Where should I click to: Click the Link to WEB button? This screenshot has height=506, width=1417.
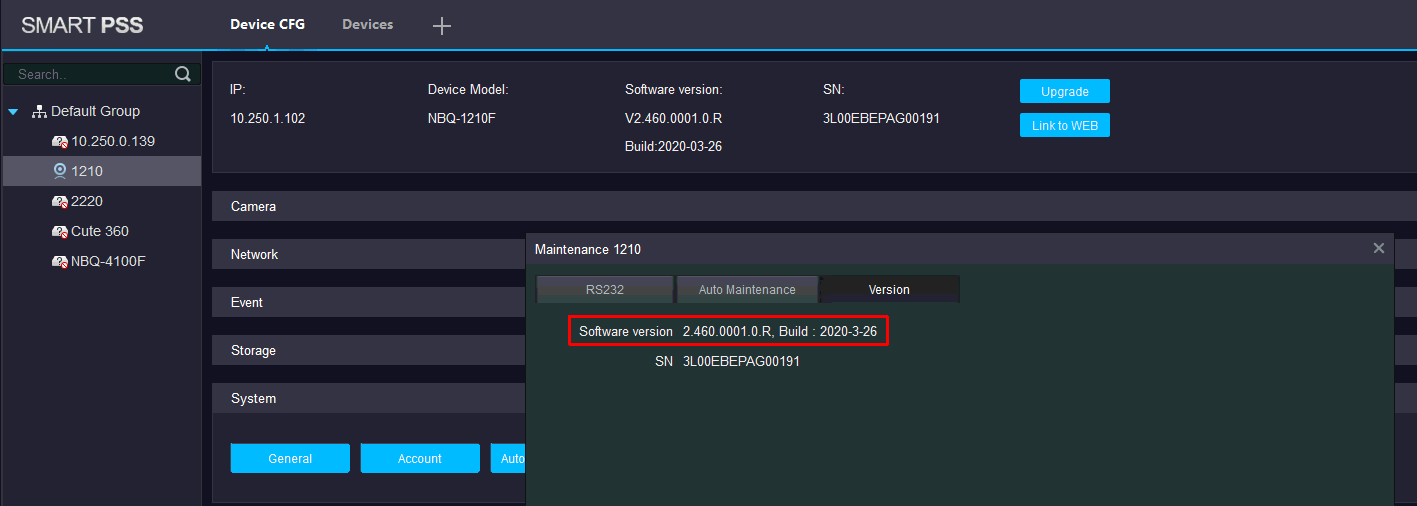[1065, 125]
